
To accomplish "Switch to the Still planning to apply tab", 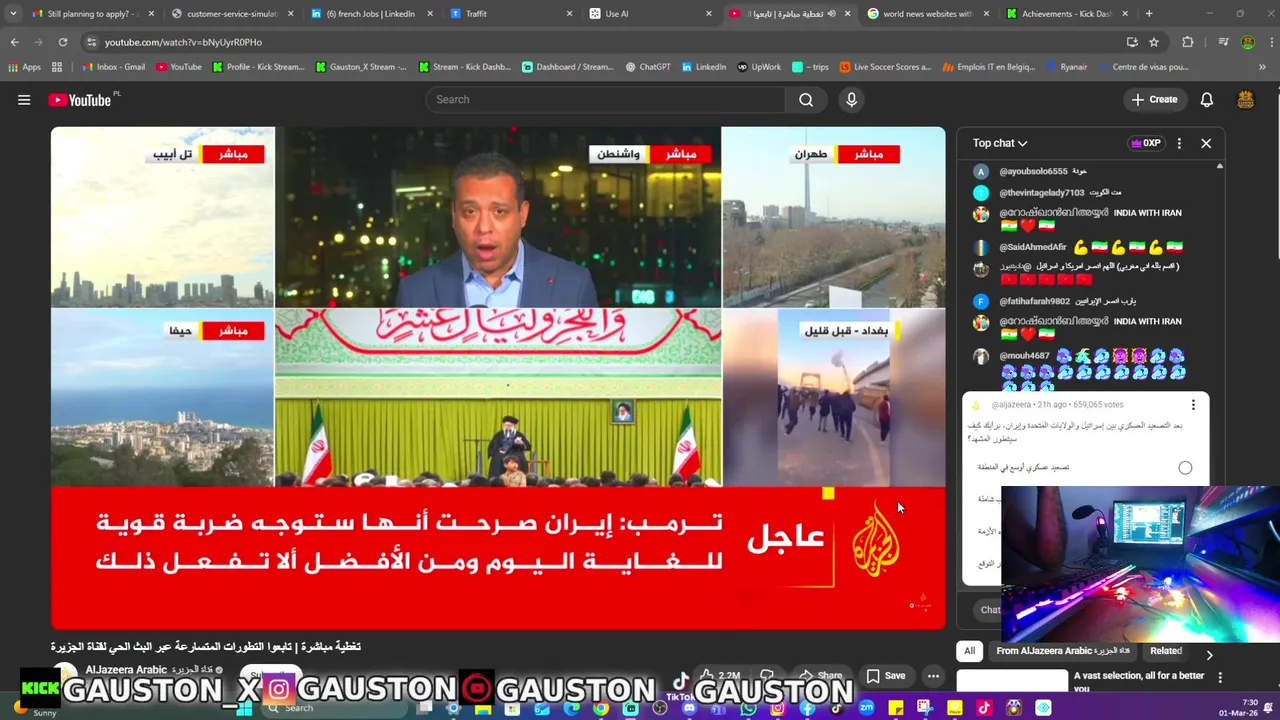I will 92,14.
